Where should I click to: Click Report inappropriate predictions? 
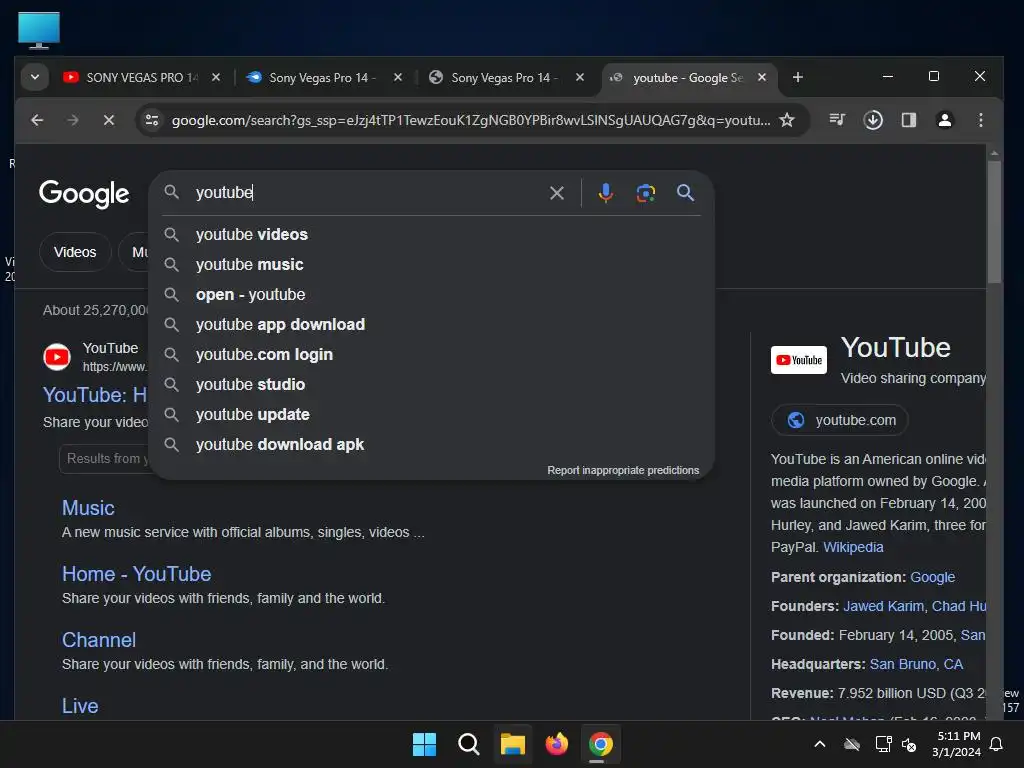click(623, 470)
